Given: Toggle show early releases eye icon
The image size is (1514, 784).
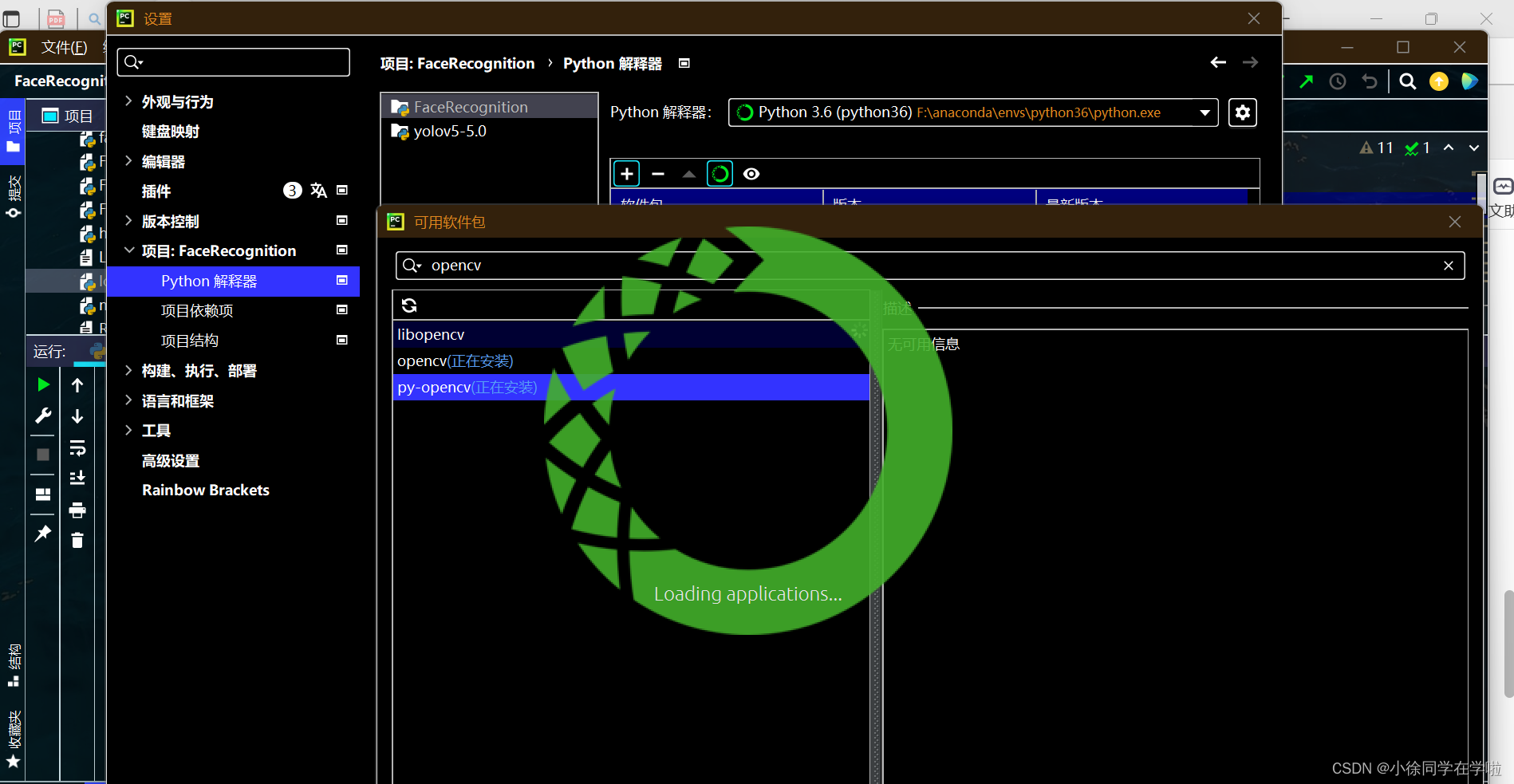Looking at the screenshot, I should point(751,174).
